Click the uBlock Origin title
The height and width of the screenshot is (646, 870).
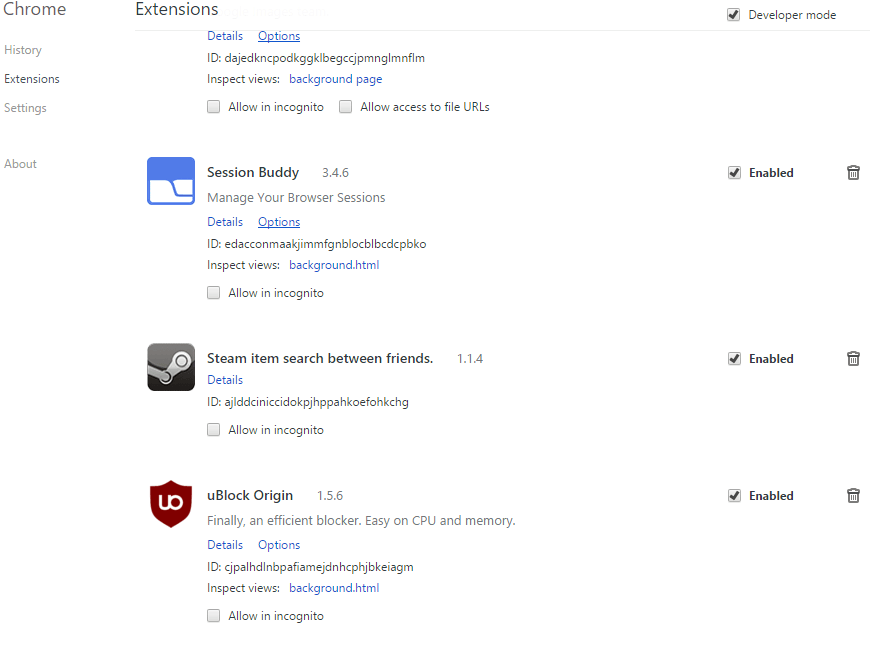250,495
